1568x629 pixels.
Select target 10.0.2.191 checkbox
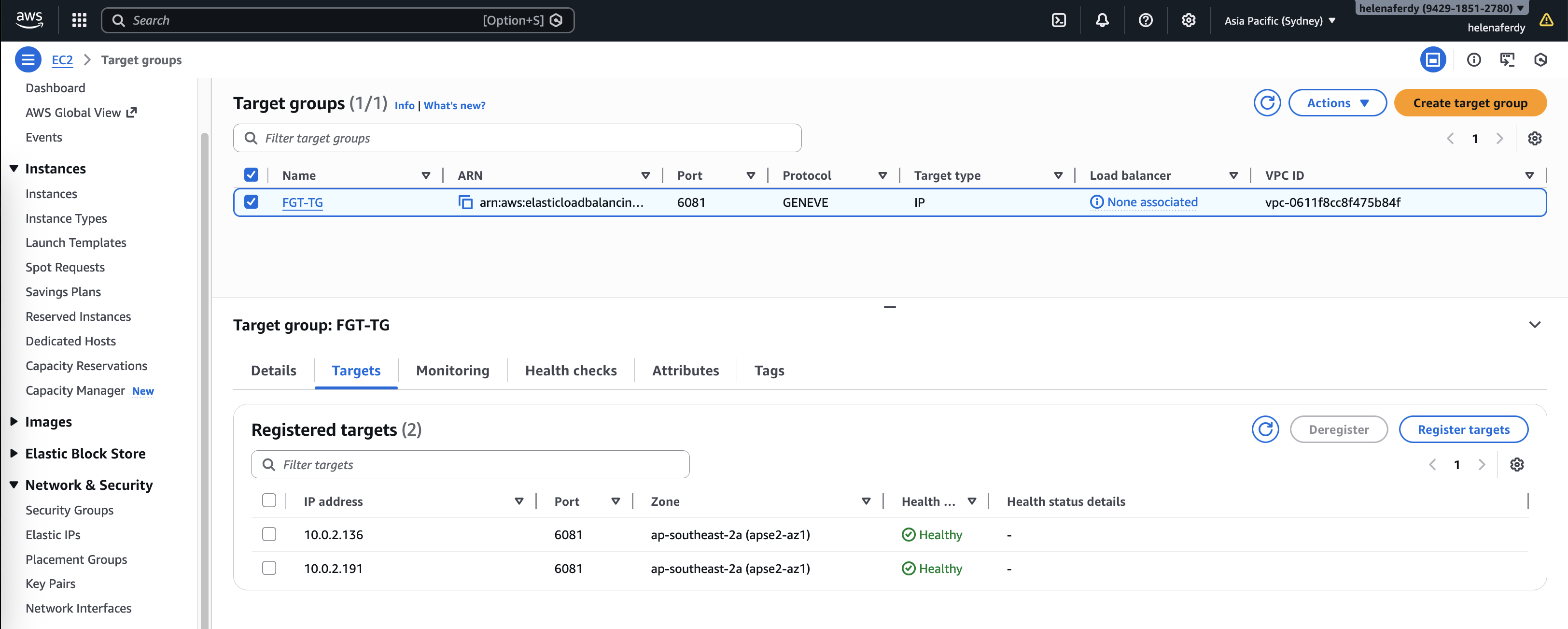(x=269, y=568)
